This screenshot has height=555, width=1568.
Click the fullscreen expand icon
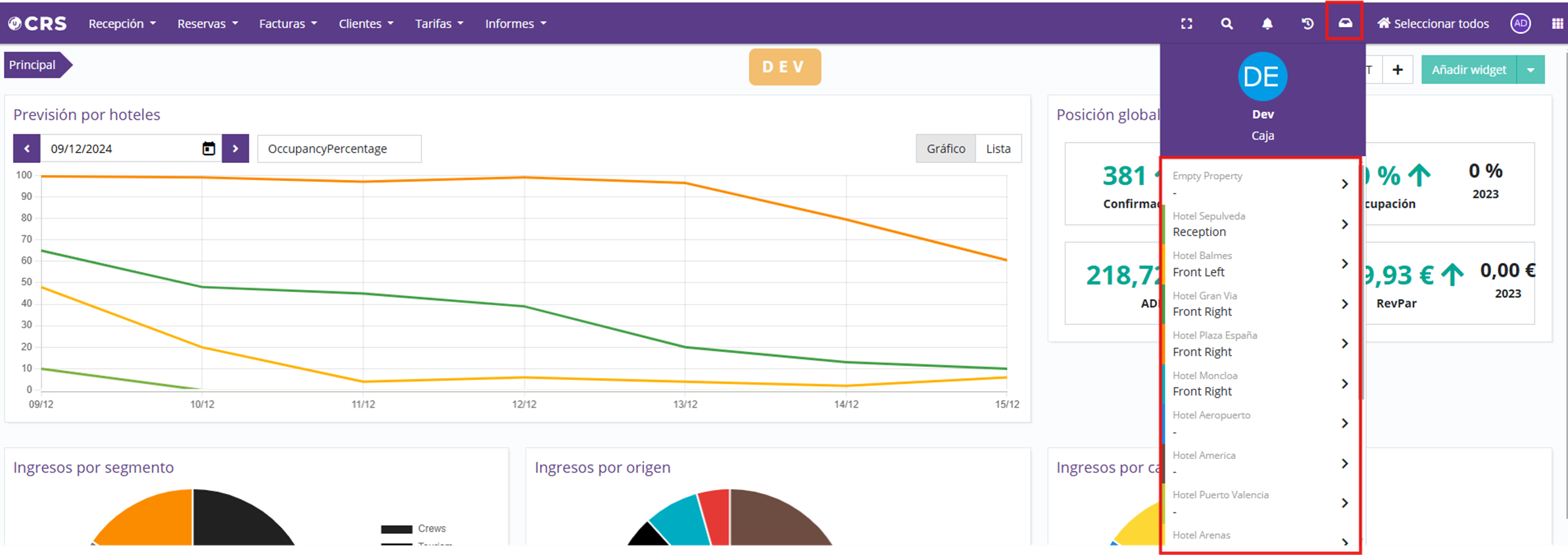coord(1187,24)
